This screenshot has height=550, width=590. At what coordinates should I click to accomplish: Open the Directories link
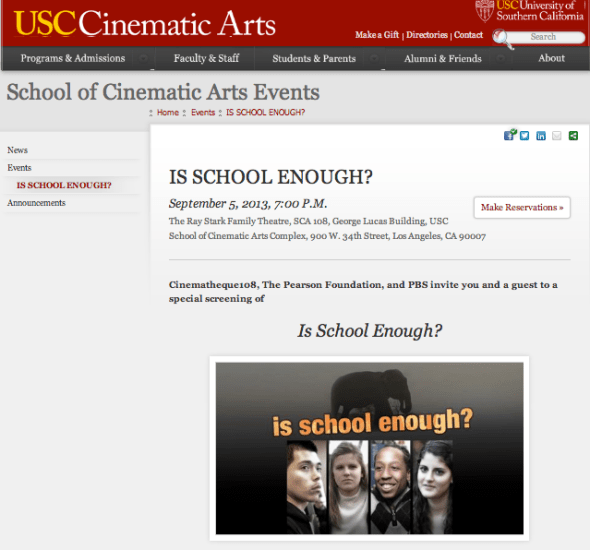427,35
